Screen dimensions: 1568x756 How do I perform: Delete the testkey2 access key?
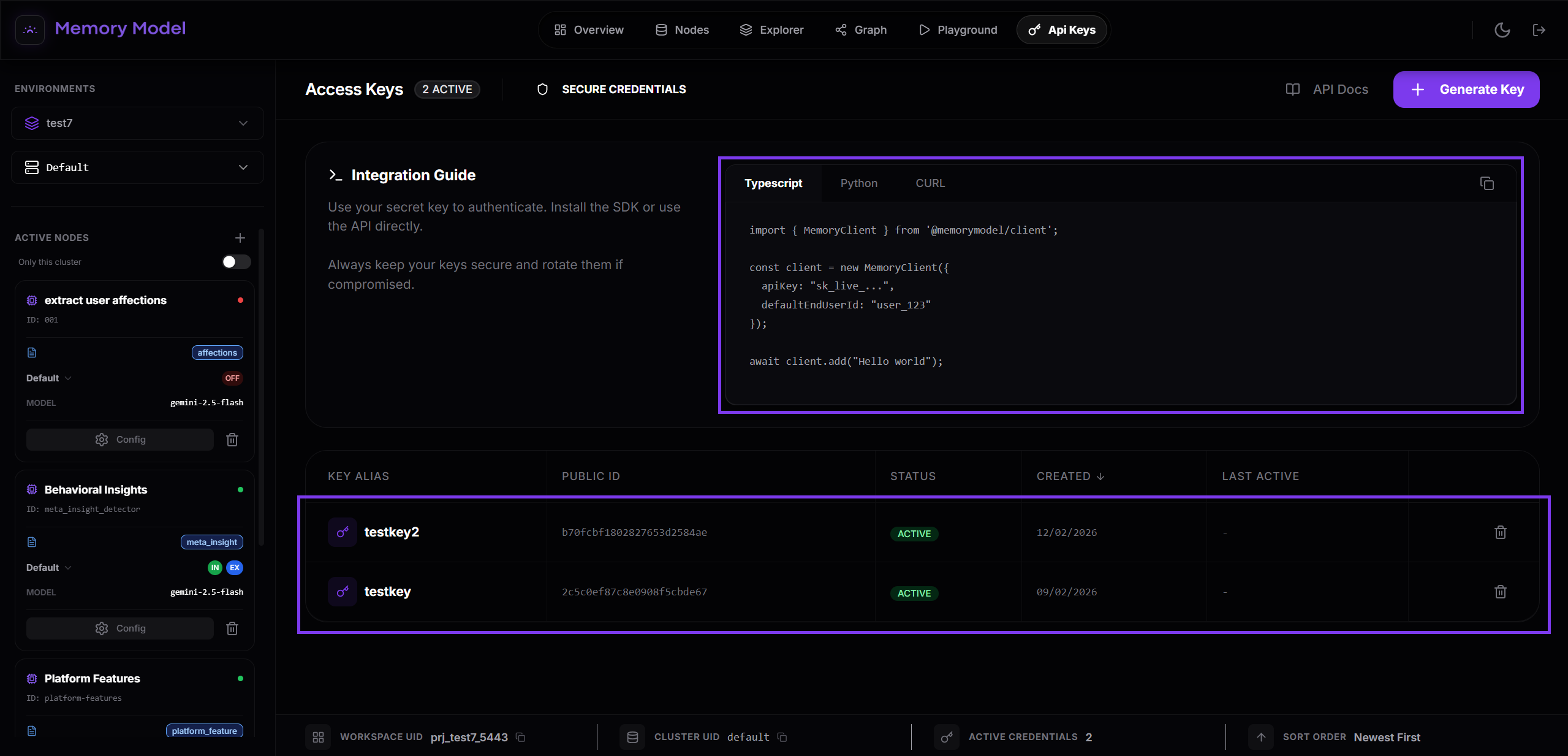point(1500,532)
